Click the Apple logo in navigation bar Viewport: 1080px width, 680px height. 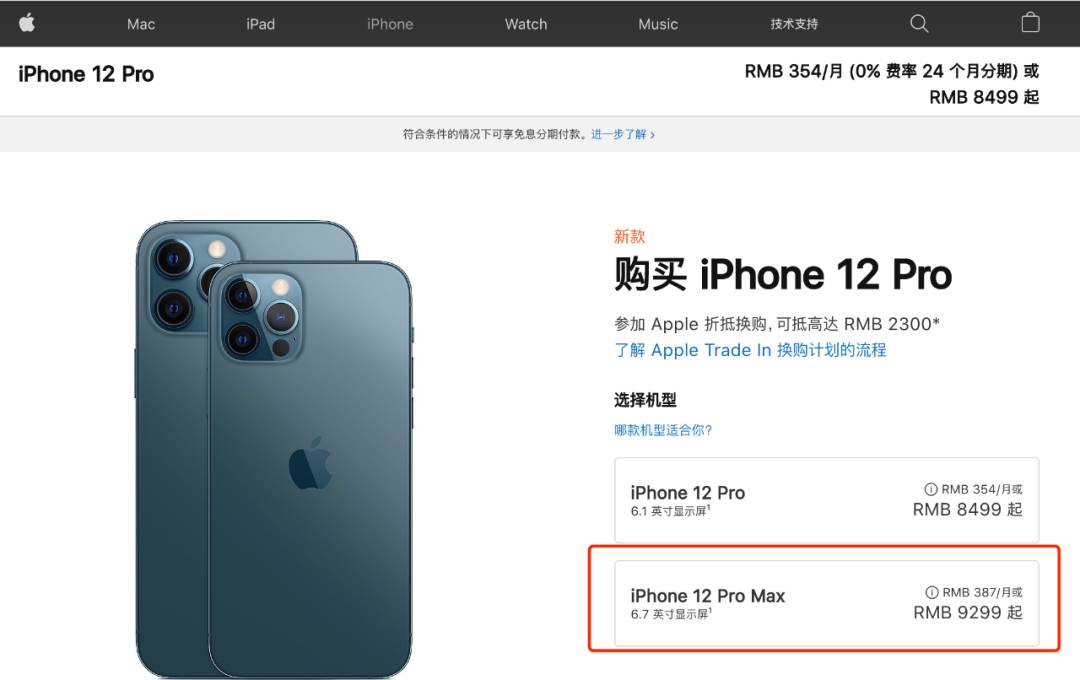click(x=27, y=23)
